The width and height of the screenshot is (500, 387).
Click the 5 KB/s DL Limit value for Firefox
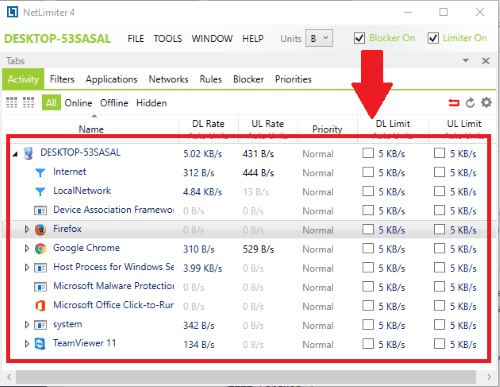(x=392, y=230)
